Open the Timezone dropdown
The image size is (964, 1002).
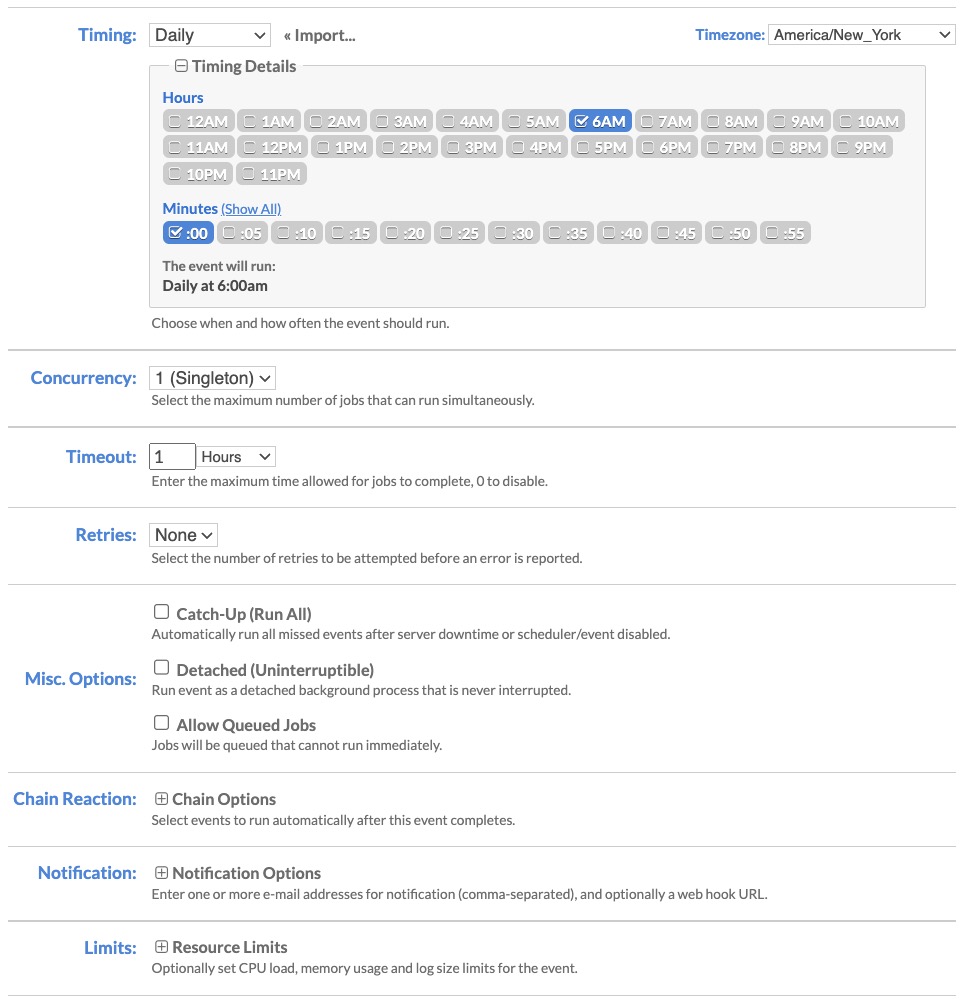pyautogui.click(x=861, y=35)
